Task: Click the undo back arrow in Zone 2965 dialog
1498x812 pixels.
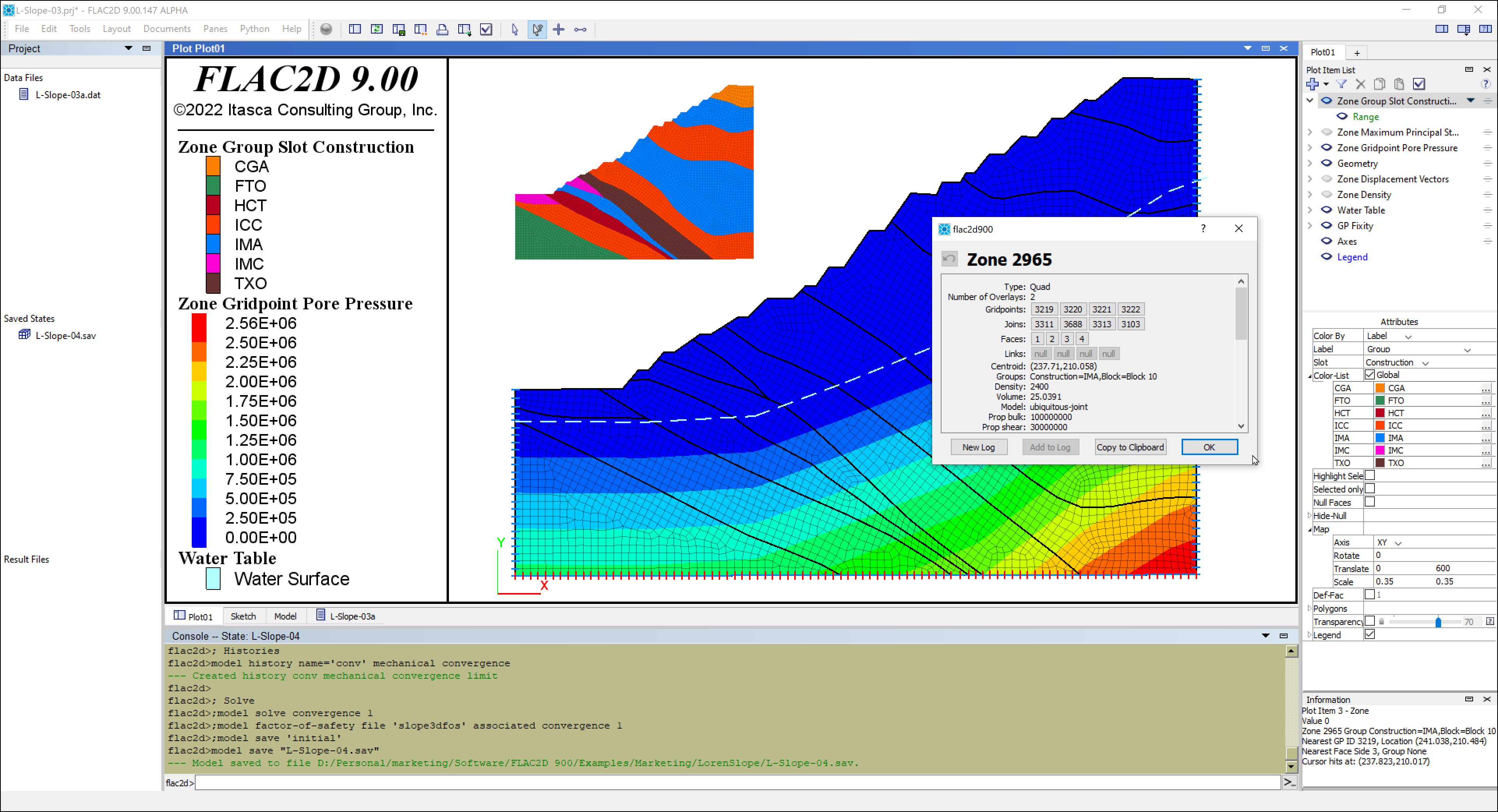Action: (x=950, y=259)
